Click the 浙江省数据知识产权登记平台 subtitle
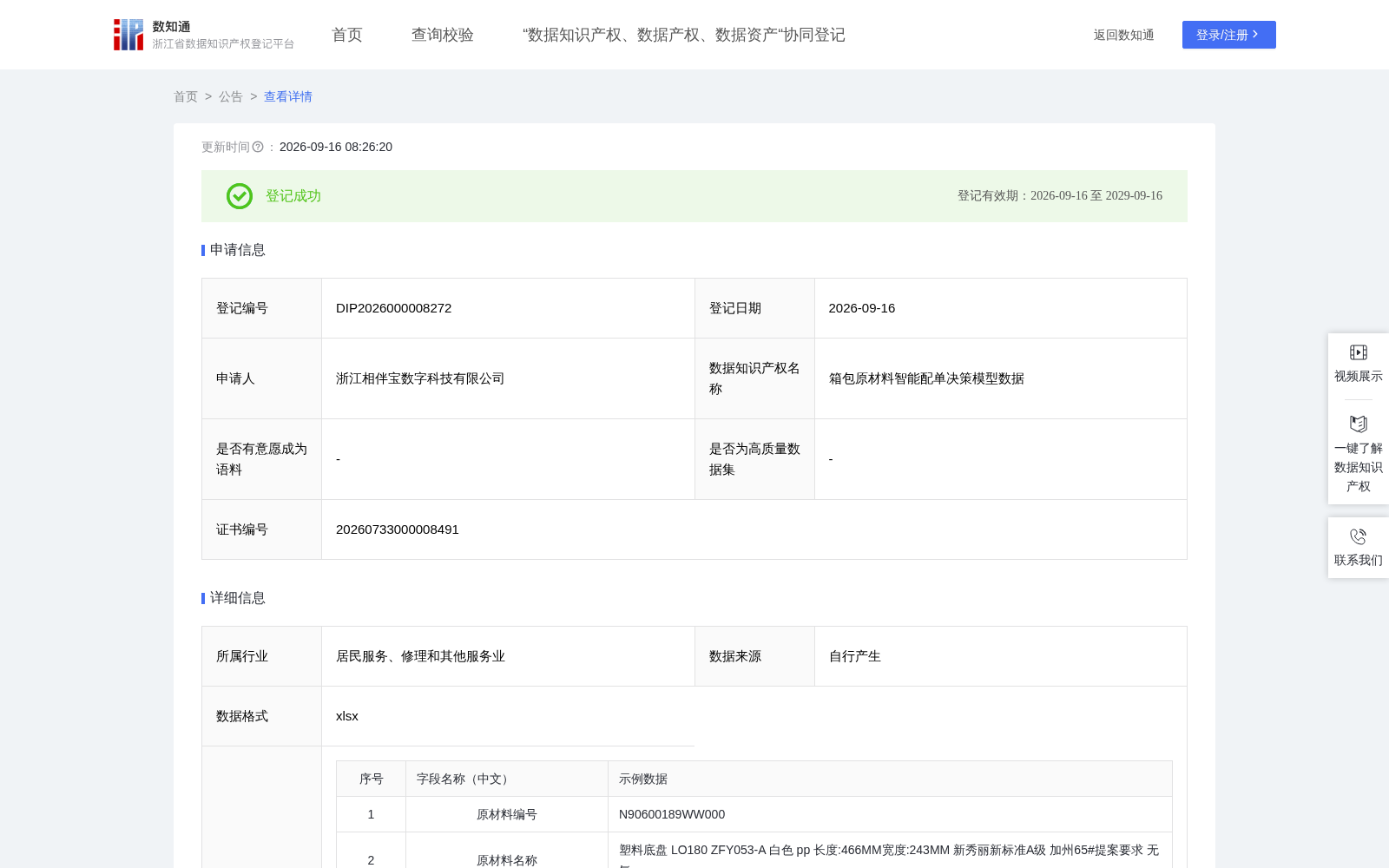Image resolution: width=1389 pixels, height=868 pixels. [x=223, y=43]
